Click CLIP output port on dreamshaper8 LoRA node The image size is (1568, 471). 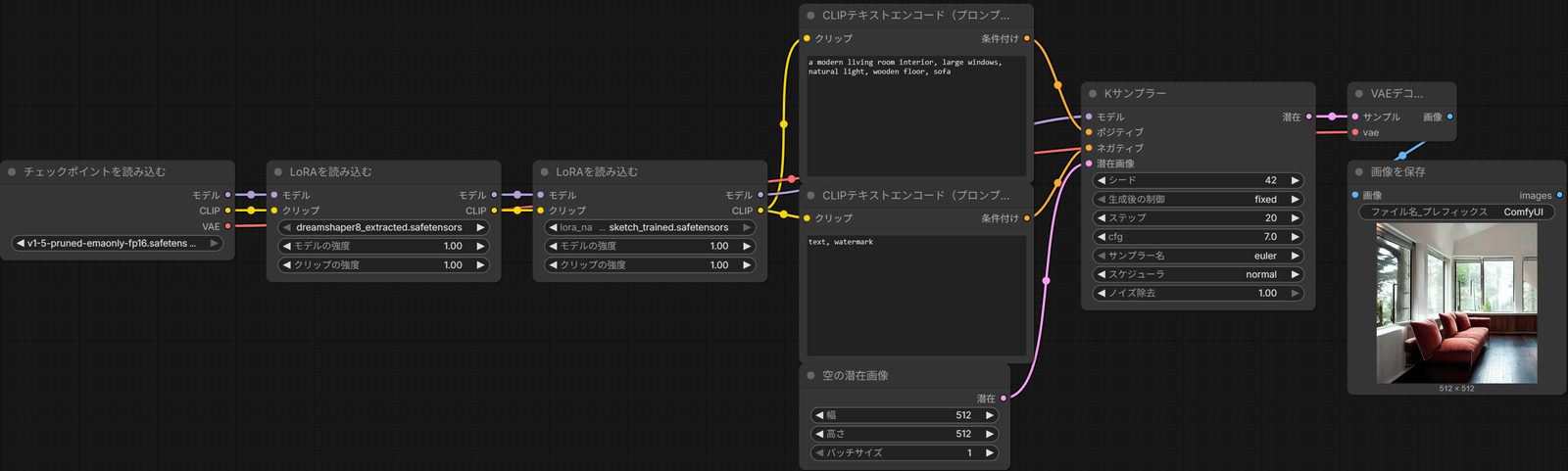(494, 211)
